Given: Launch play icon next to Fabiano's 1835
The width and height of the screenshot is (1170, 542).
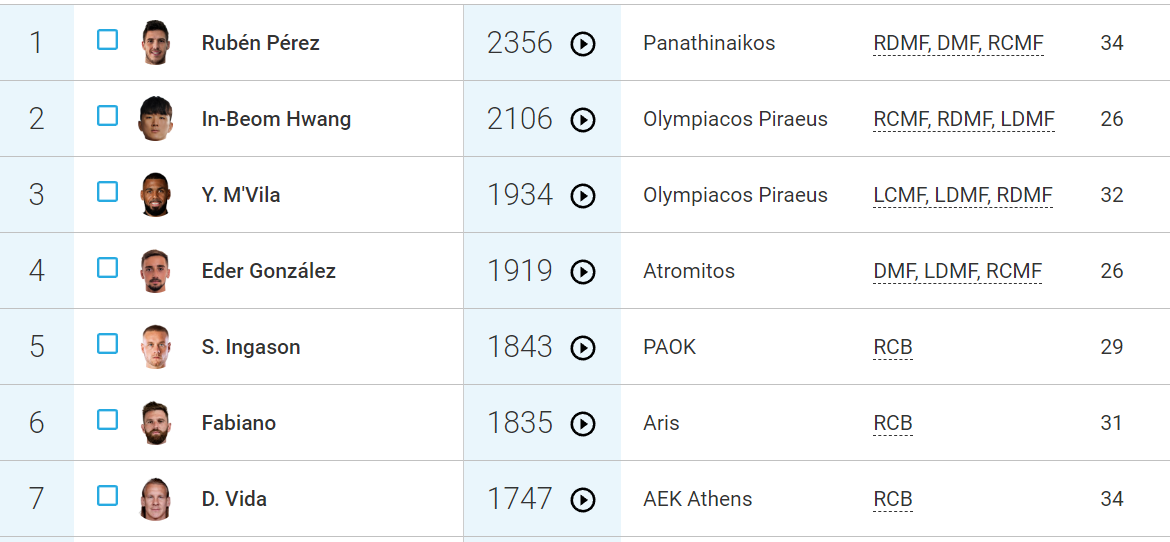Looking at the screenshot, I should (583, 424).
